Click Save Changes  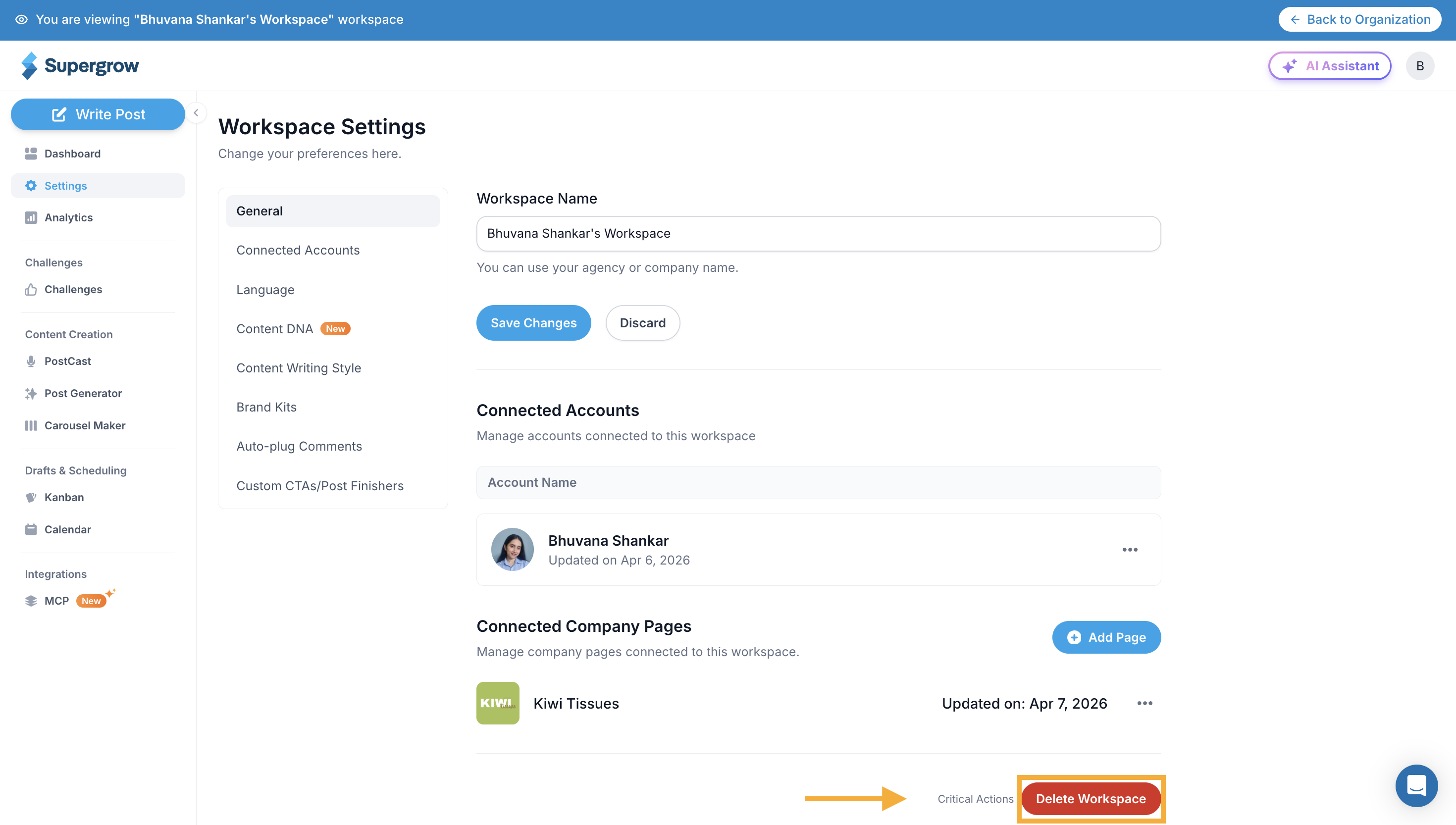tap(534, 323)
